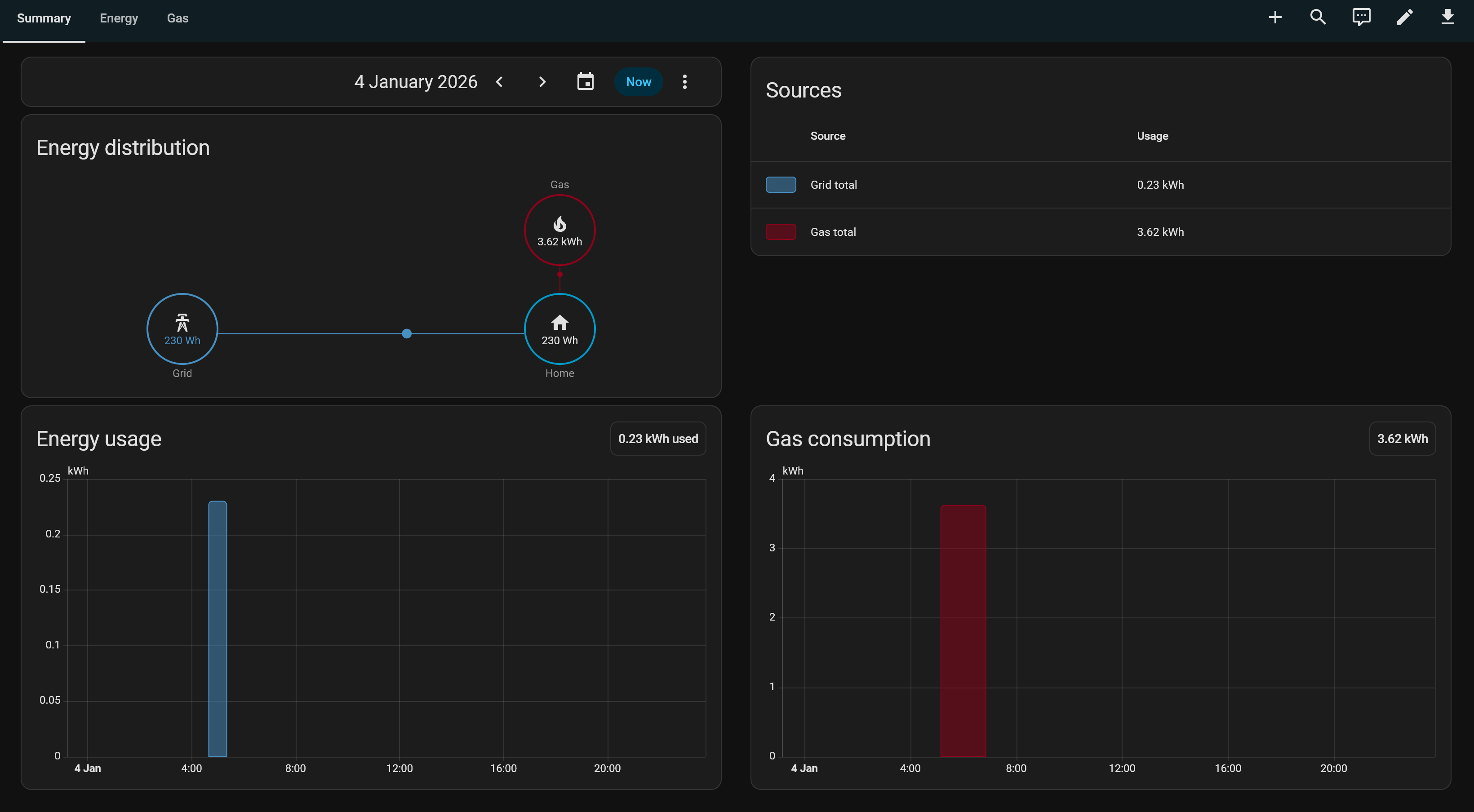Open the search magnifier icon

(x=1318, y=18)
